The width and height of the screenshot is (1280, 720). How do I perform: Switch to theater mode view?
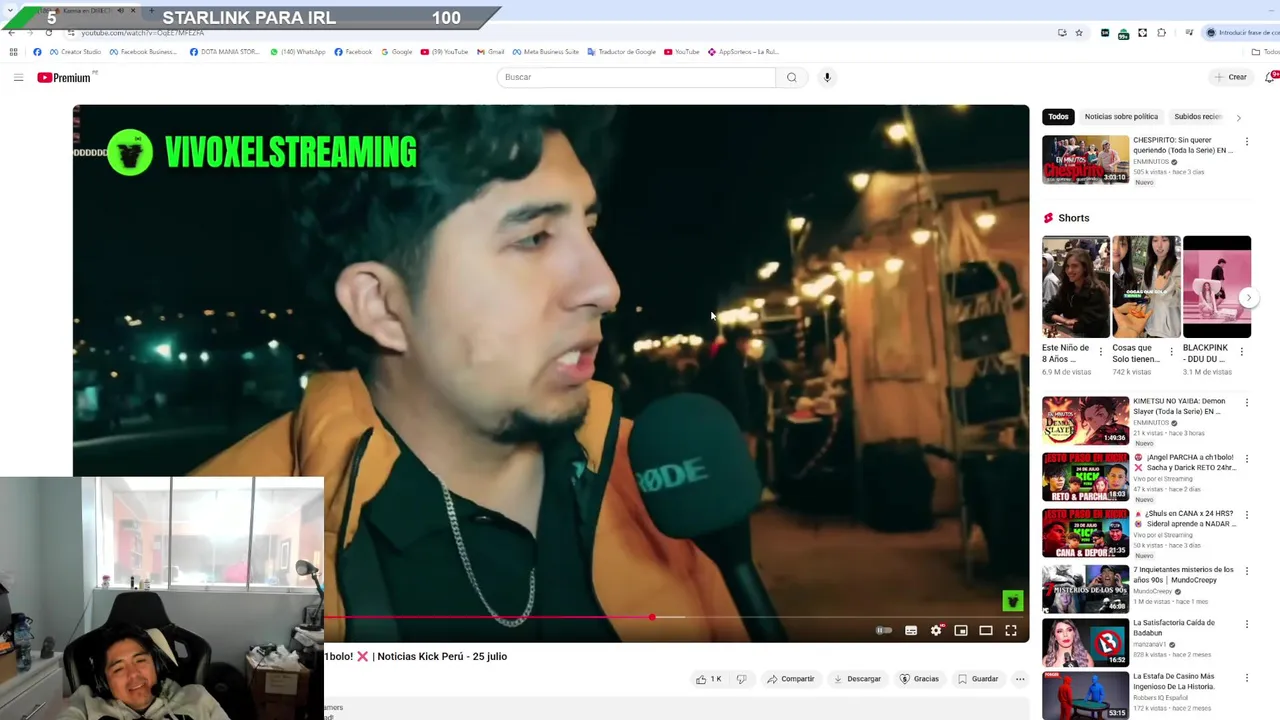coord(986,630)
